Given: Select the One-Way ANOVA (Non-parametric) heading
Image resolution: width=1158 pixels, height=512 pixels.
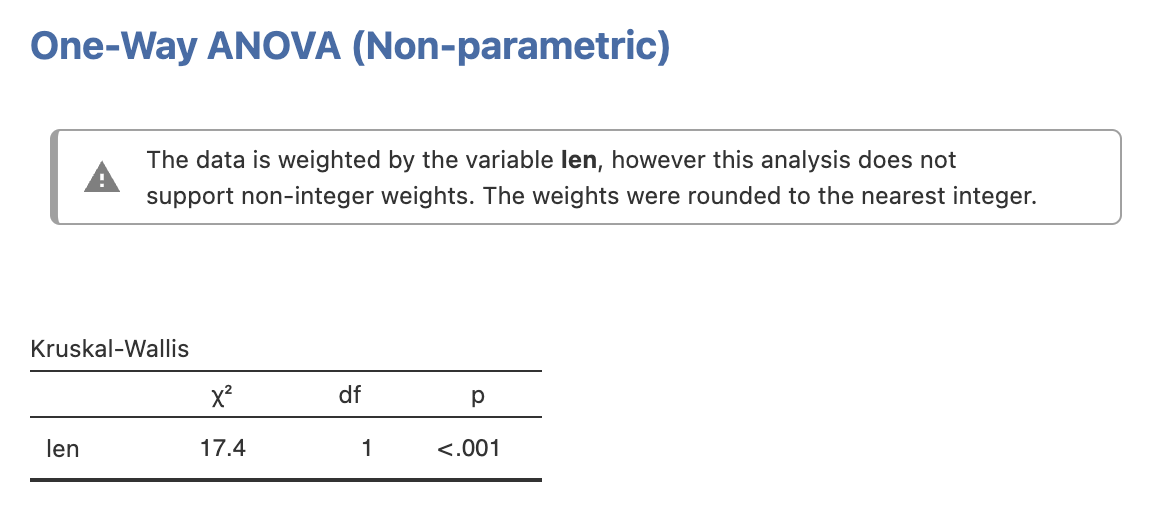Looking at the screenshot, I should click(x=350, y=47).
